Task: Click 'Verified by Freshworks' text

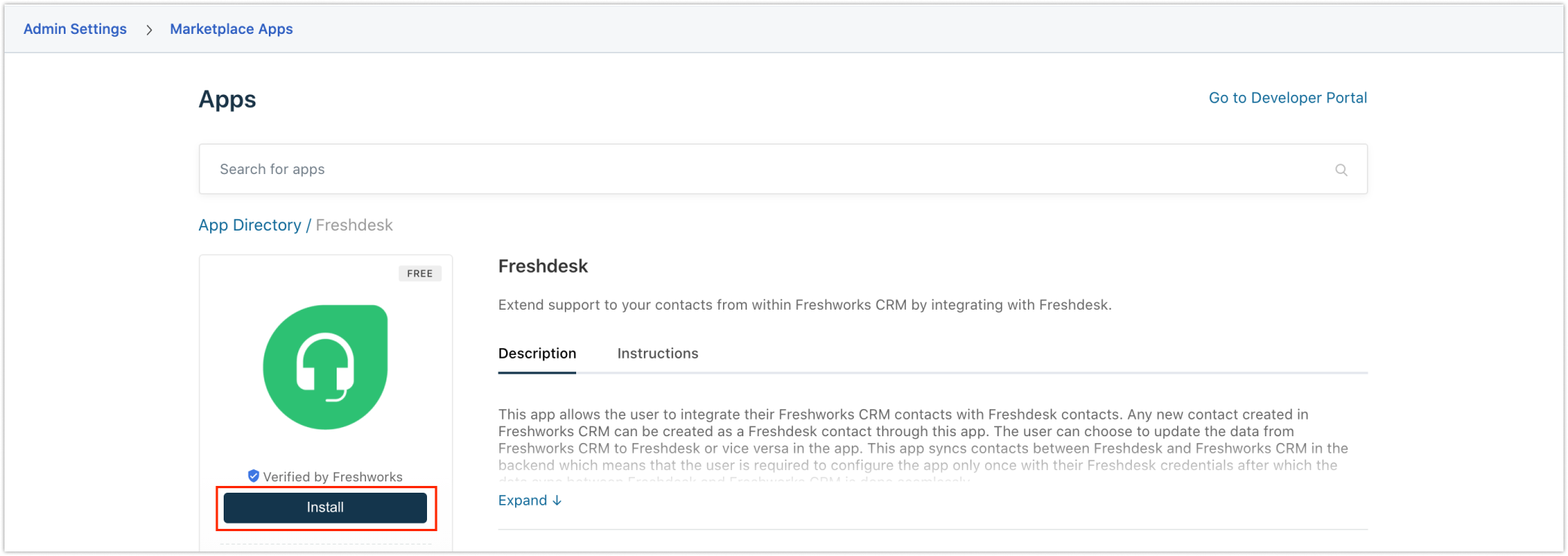Action: tap(333, 477)
